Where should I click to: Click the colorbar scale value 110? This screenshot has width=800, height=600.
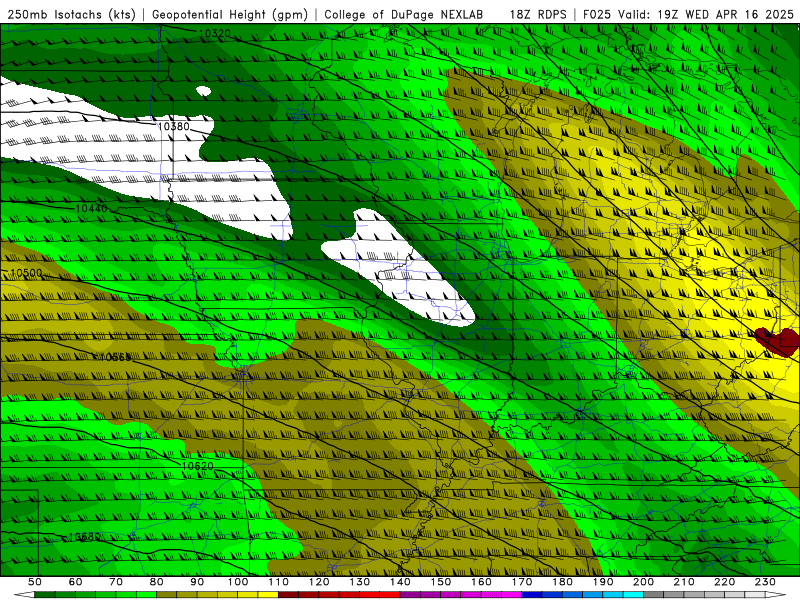279,582
